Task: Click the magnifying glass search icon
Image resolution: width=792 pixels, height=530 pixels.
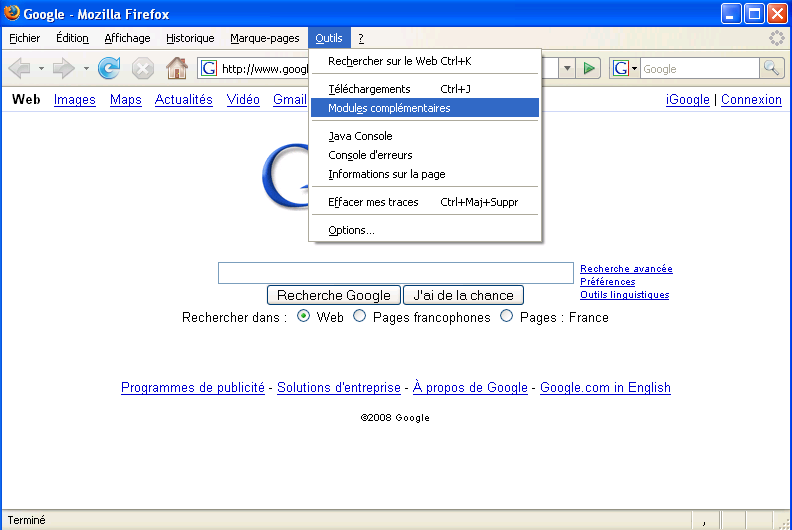Action: pyautogui.click(x=771, y=68)
